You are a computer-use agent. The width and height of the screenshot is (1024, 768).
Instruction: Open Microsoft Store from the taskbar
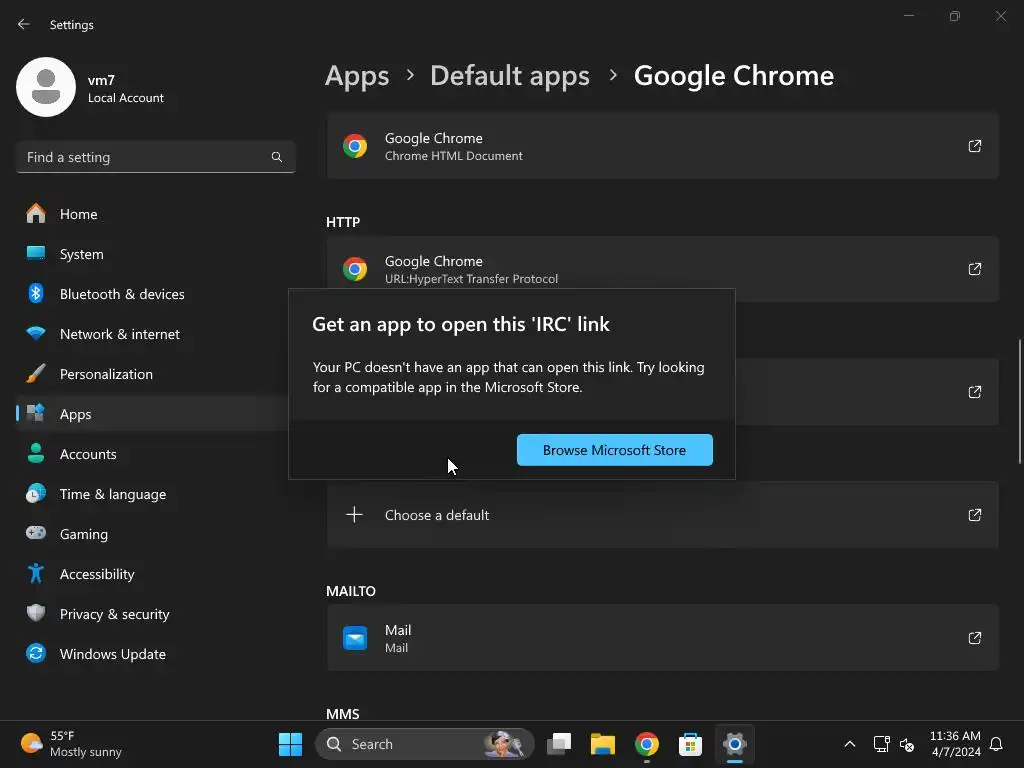pos(690,744)
